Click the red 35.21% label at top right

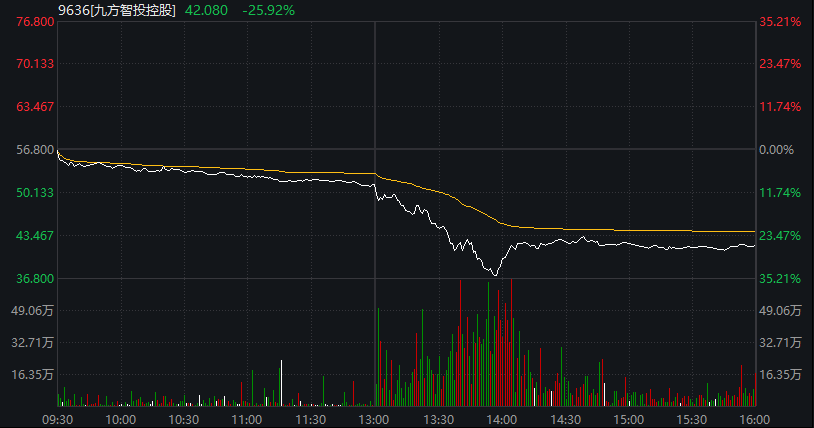(x=781, y=22)
